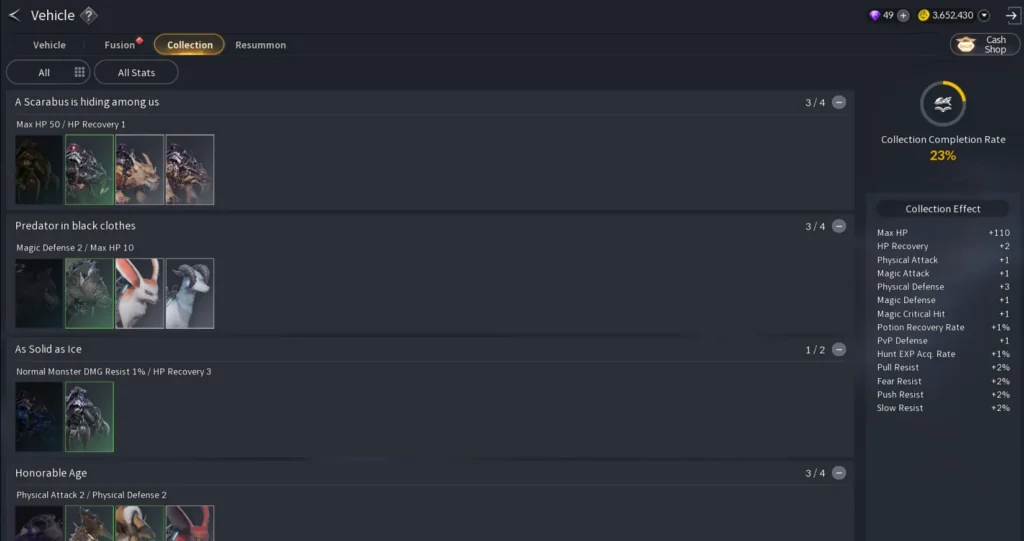Click the purple diamond currency icon
This screenshot has width=1024, height=541.
[874, 15]
